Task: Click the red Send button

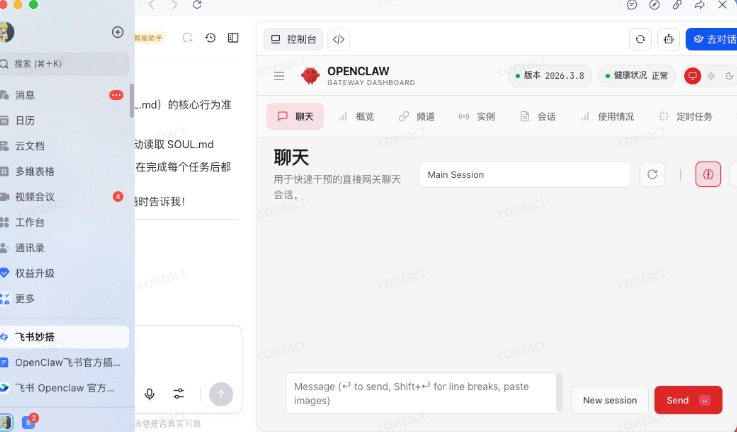Action: [688, 400]
